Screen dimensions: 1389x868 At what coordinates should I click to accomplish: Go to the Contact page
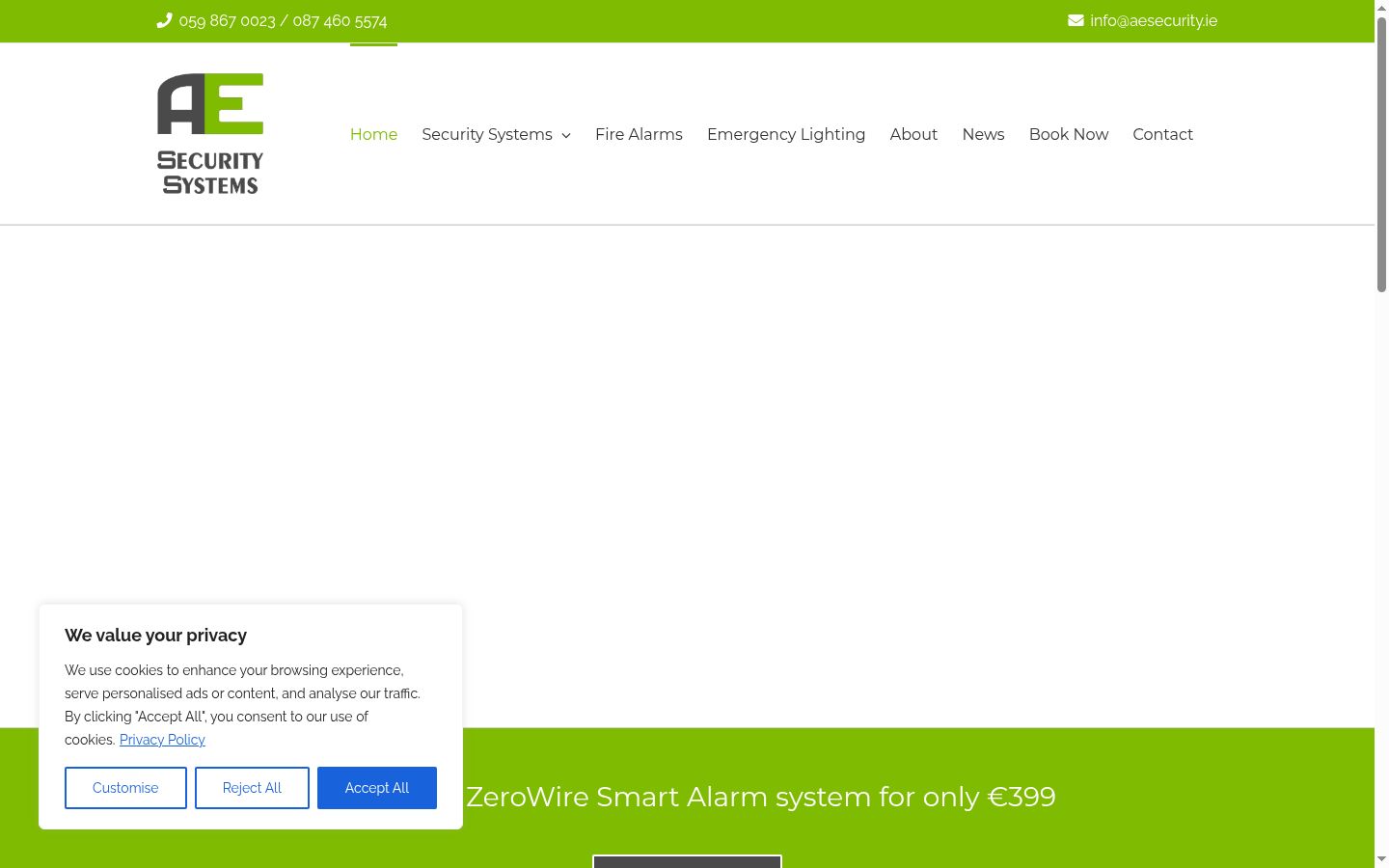1162,134
